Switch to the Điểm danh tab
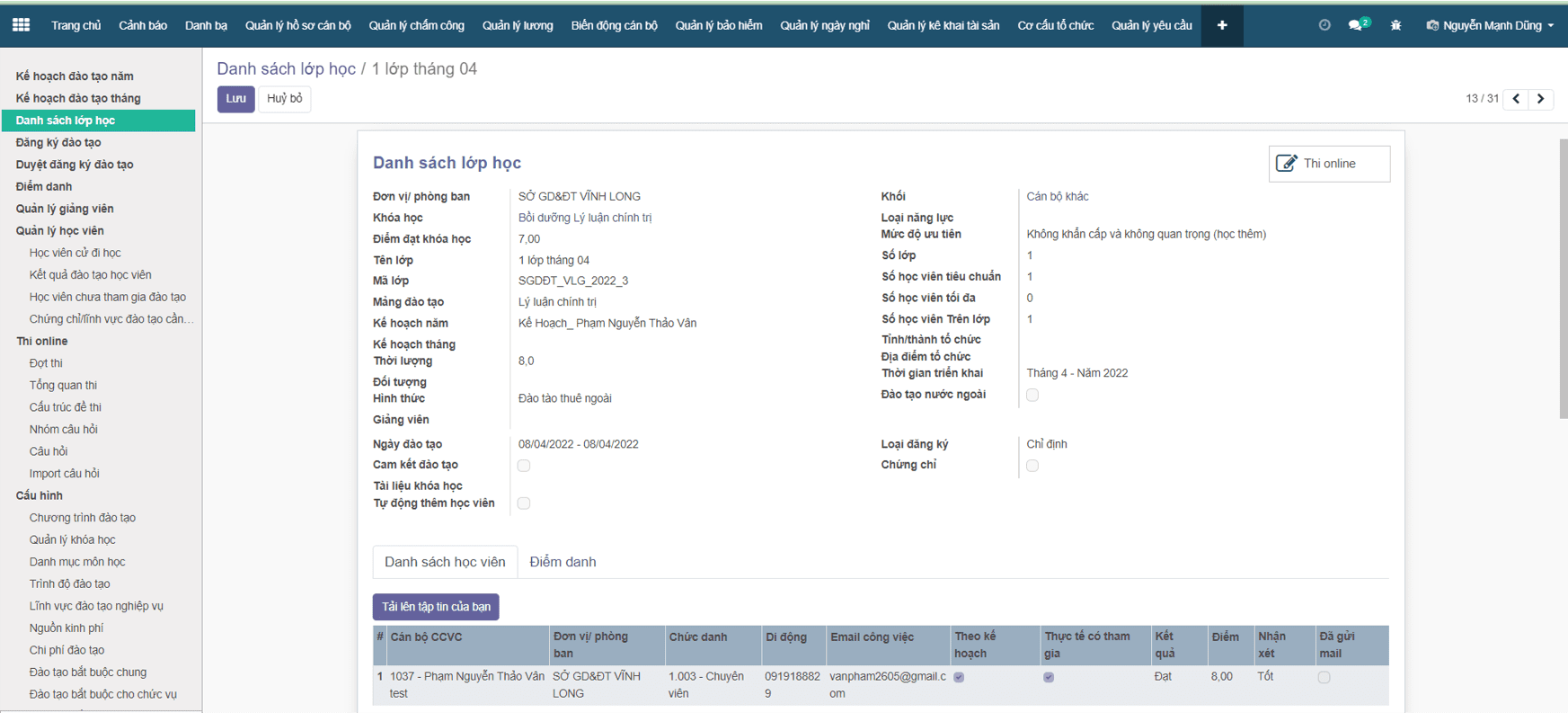 tap(563, 562)
